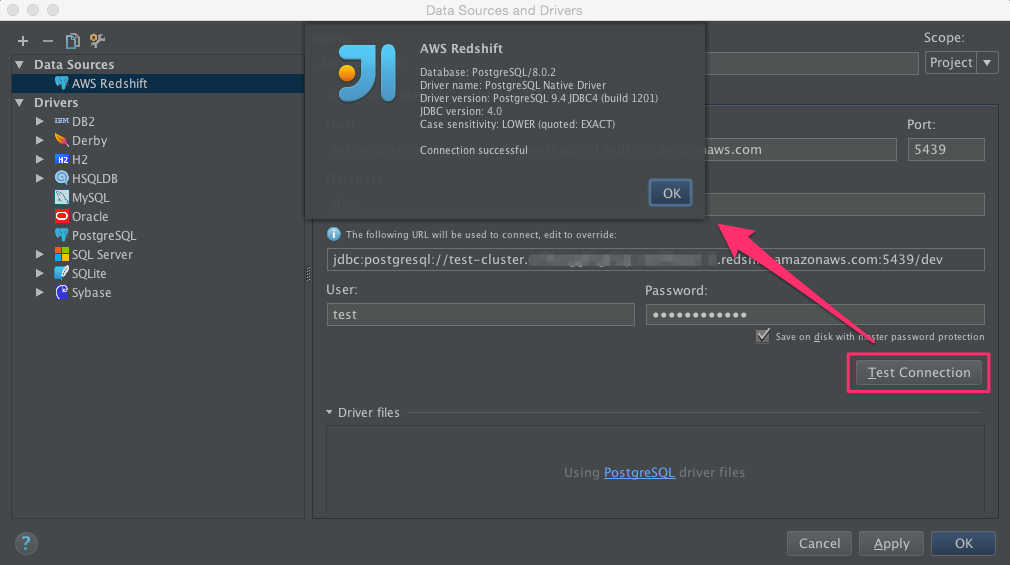Toggle Save on disk with master password

tap(763, 336)
